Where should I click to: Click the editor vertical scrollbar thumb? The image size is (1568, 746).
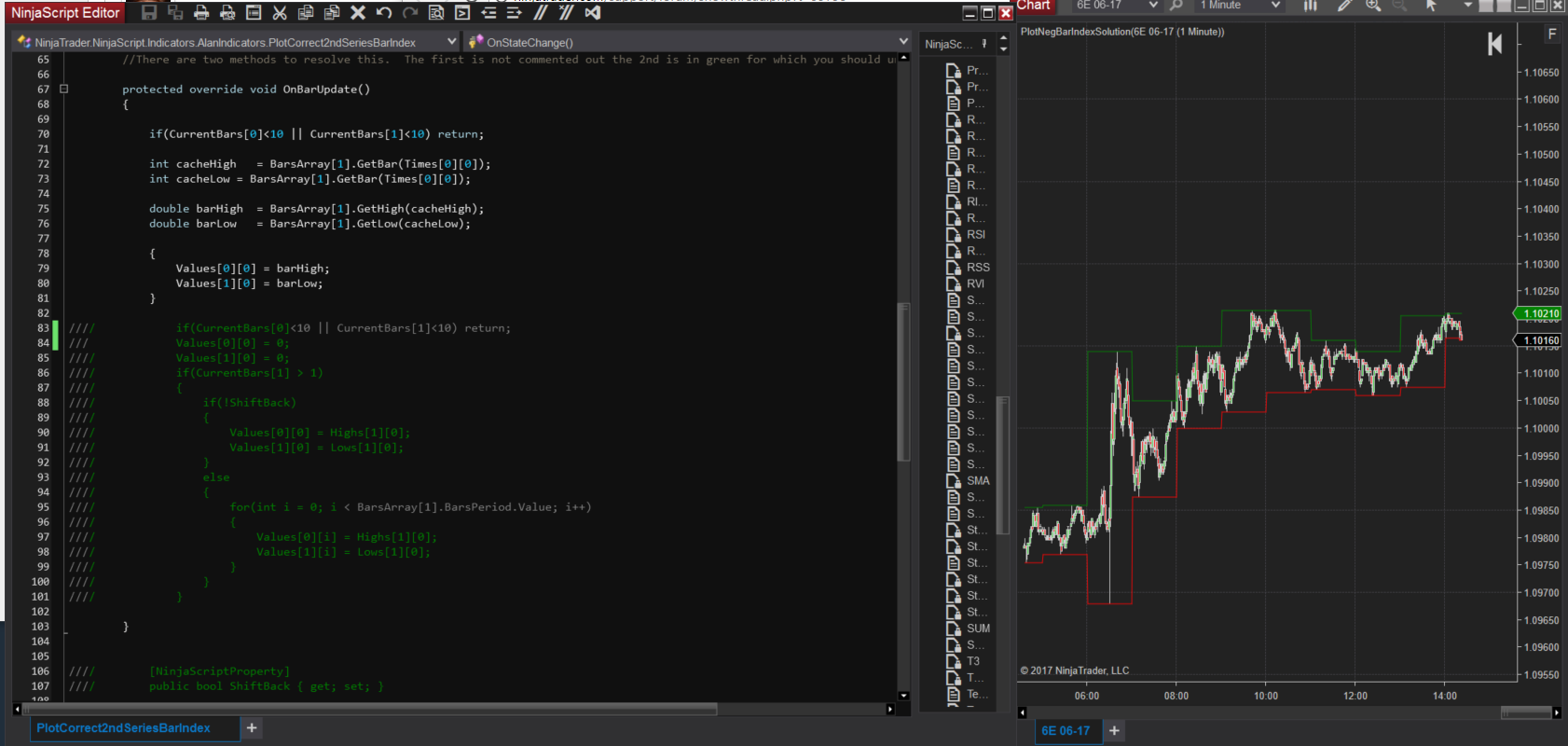click(903, 381)
